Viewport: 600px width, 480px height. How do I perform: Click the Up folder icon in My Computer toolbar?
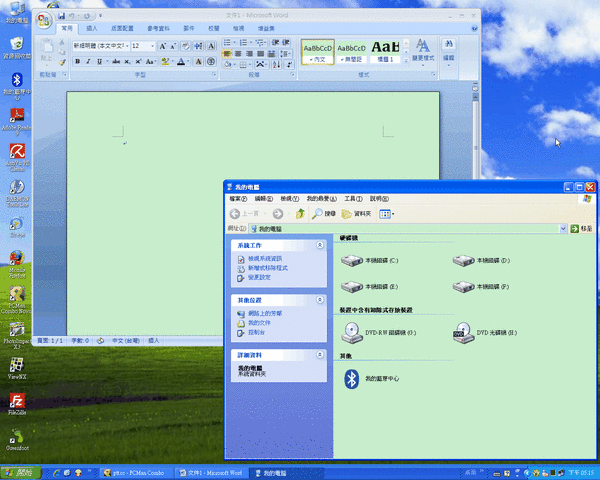300,214
